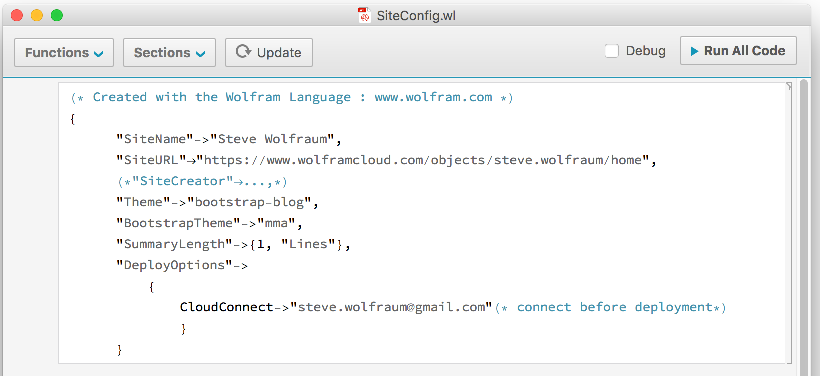This screenshot has height=376, width=820.
Task: Click the CloudConnect symbol
Action: click(226, 307)
